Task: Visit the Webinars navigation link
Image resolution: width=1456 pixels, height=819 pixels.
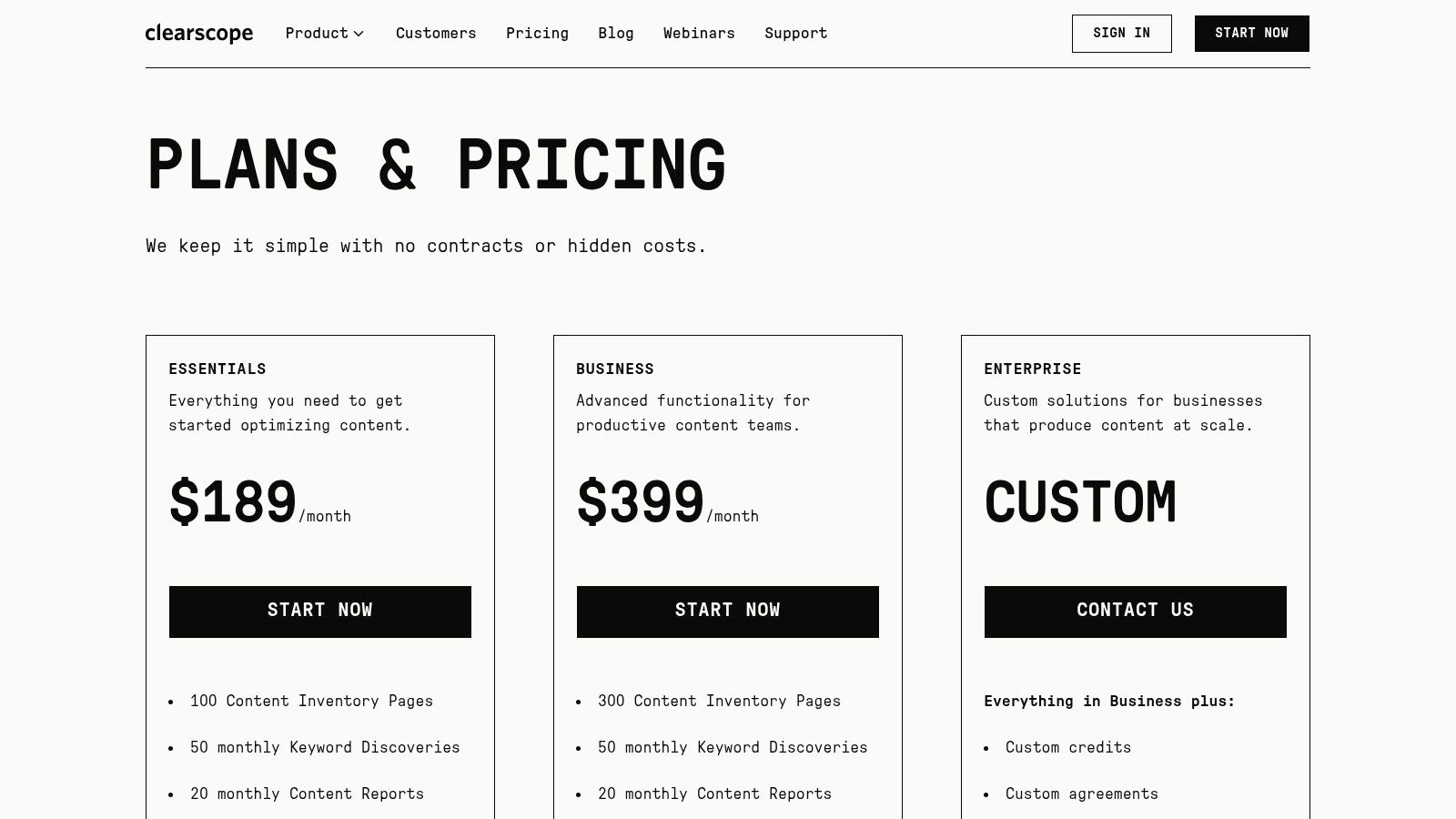Action: coord(699,34)
